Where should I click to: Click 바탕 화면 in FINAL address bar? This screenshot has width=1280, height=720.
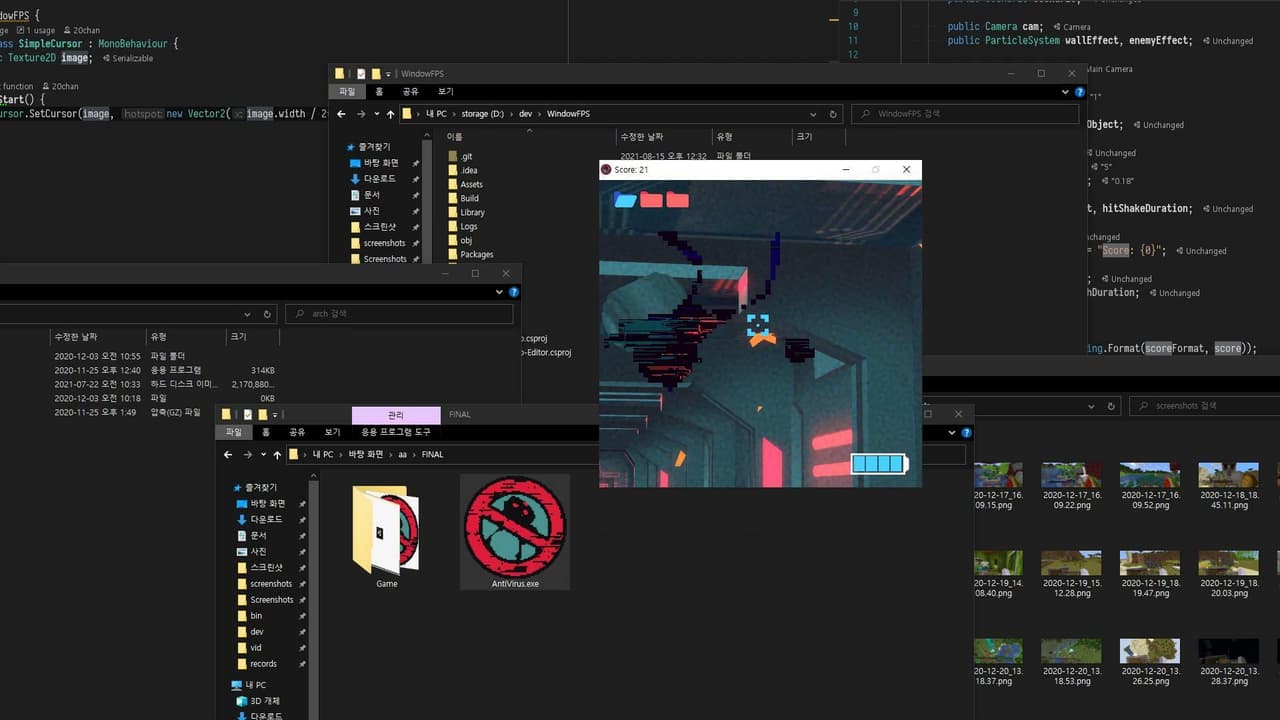point(366,454)
